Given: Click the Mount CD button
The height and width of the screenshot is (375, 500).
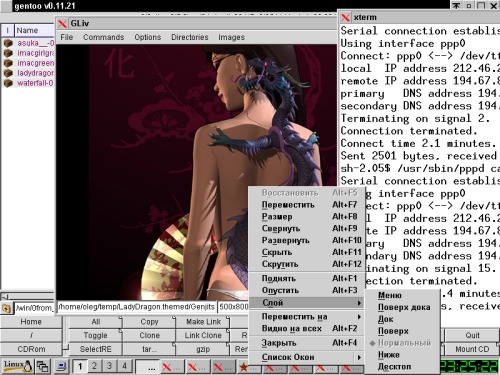Looking at the screenshot, I should (x=472, y=349).
